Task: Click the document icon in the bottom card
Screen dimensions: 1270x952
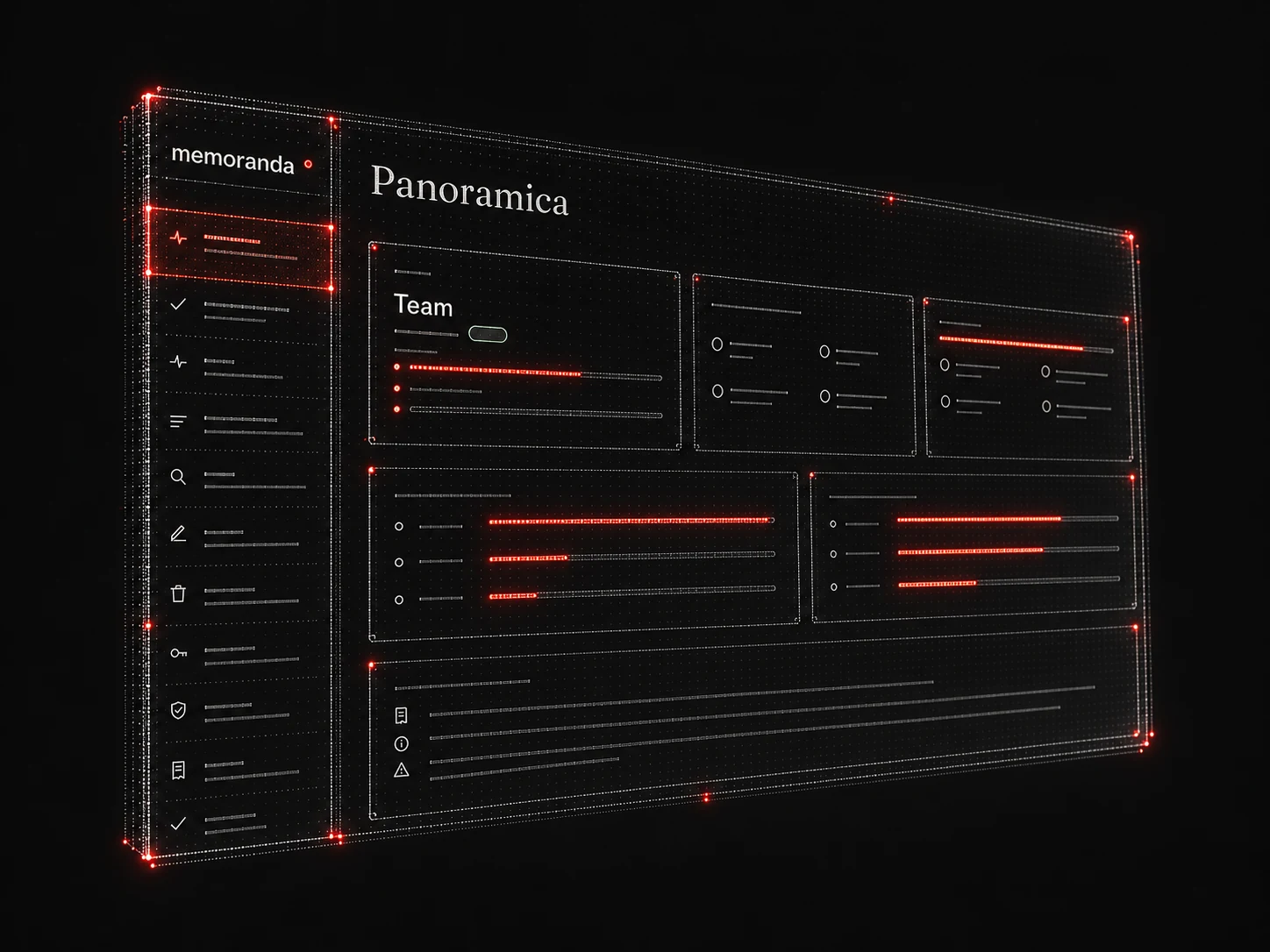Action: coord(402,716)
